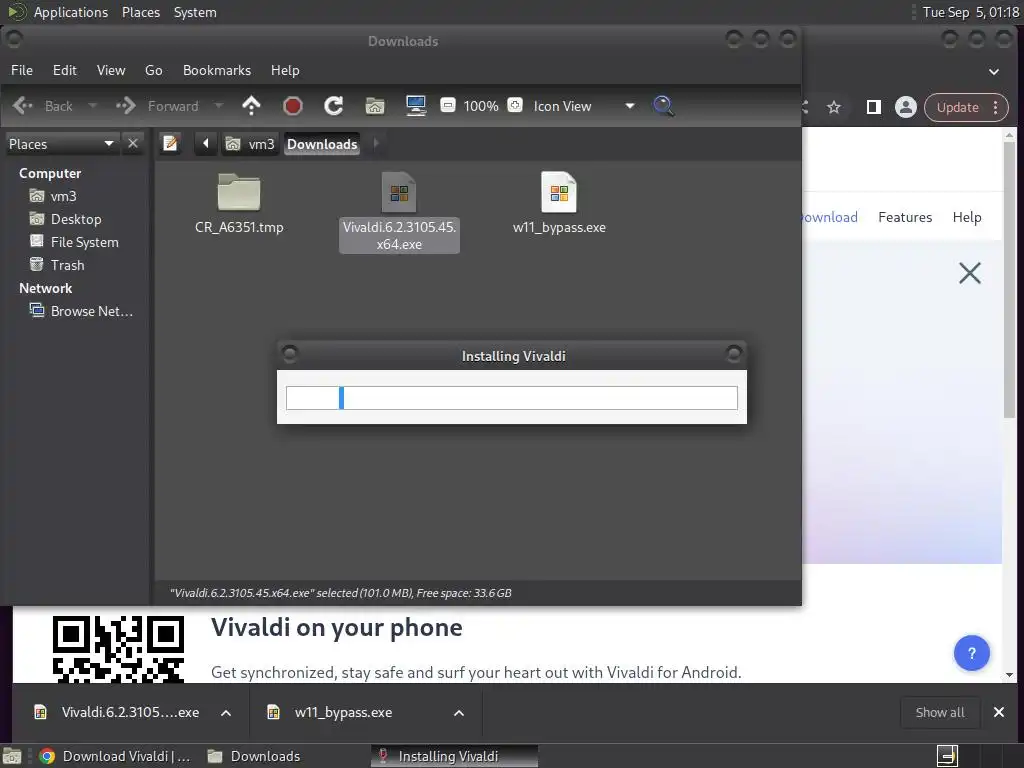Click the clock in the top panel
1024x768 pixels.
(x=970, y=12)
